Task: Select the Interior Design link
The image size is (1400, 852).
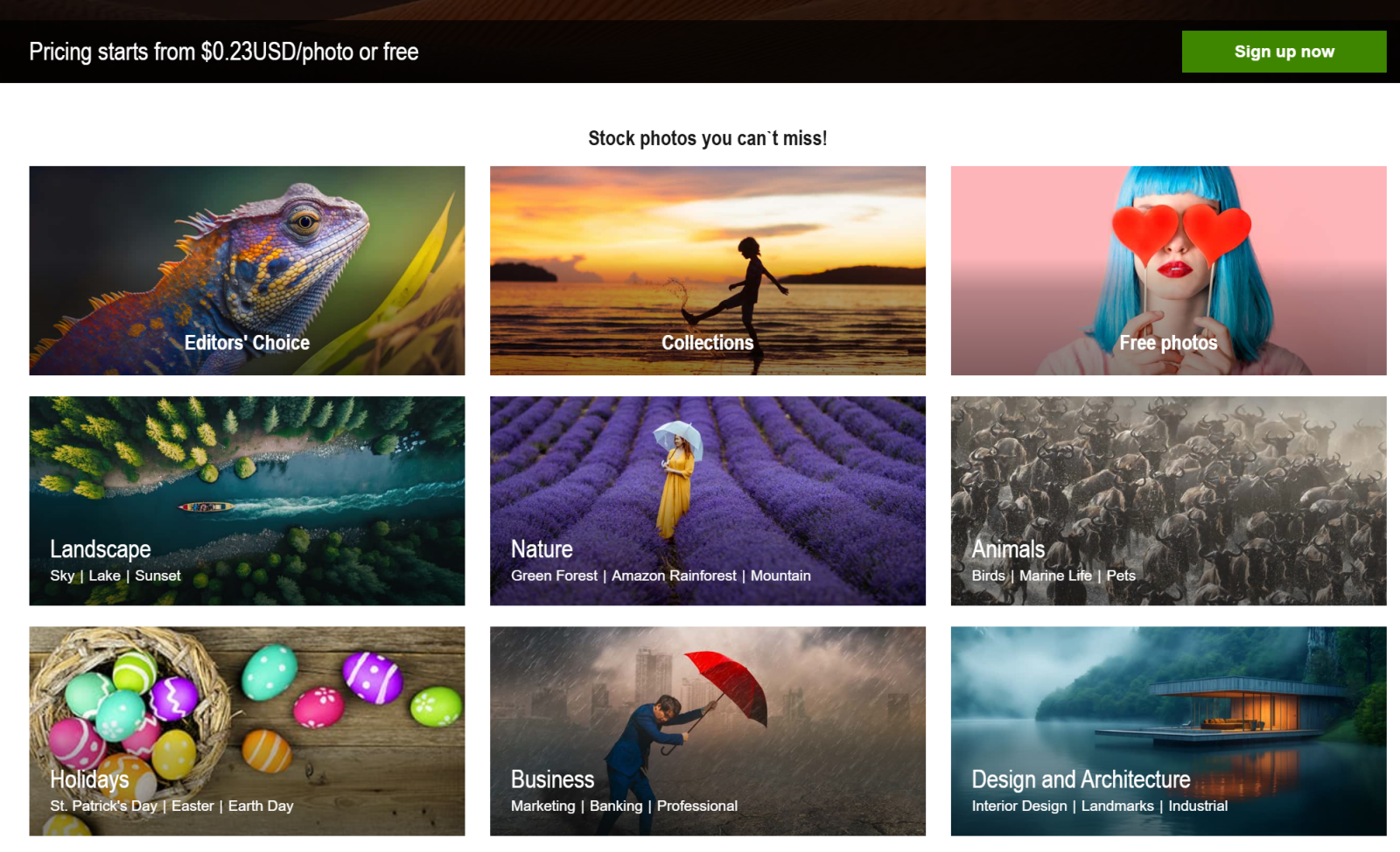Action: (x=1019, y=806)
